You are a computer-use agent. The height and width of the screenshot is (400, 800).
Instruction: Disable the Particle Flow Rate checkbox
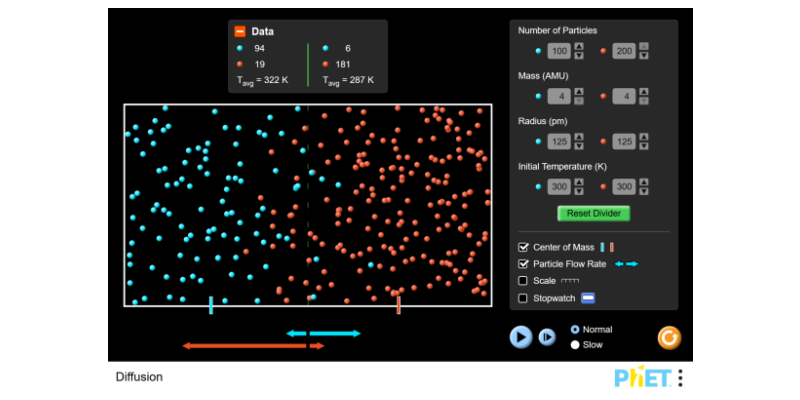point(523,264)
